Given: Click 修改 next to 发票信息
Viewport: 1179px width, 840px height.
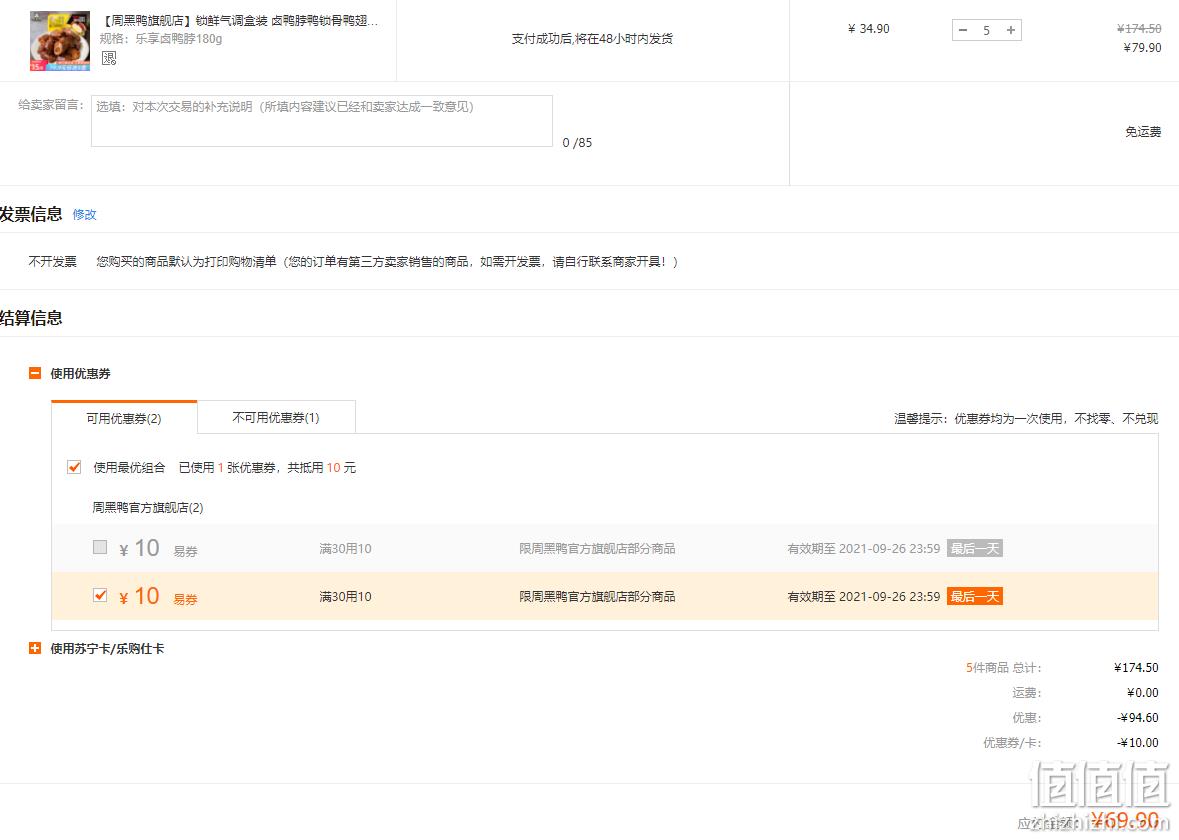Looking at the screenshot, I should coord(84,215).
